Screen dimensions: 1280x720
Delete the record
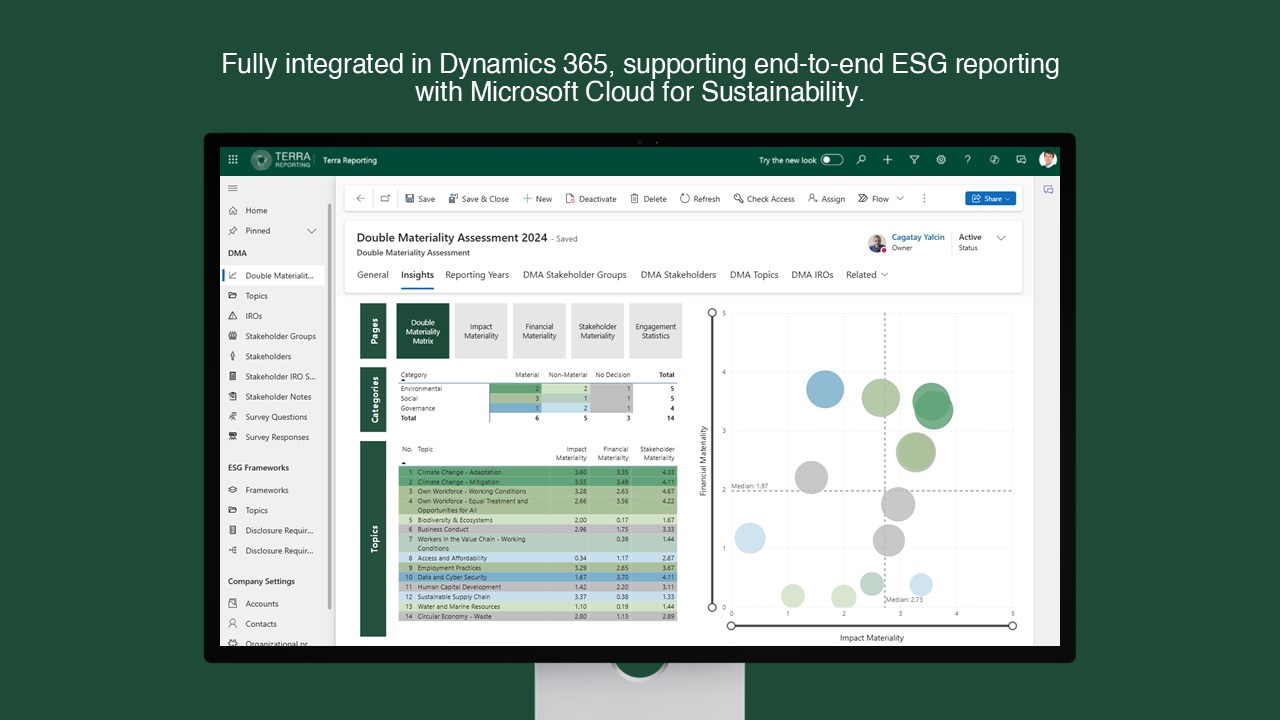pyautogui.click(x=648, y=199)
